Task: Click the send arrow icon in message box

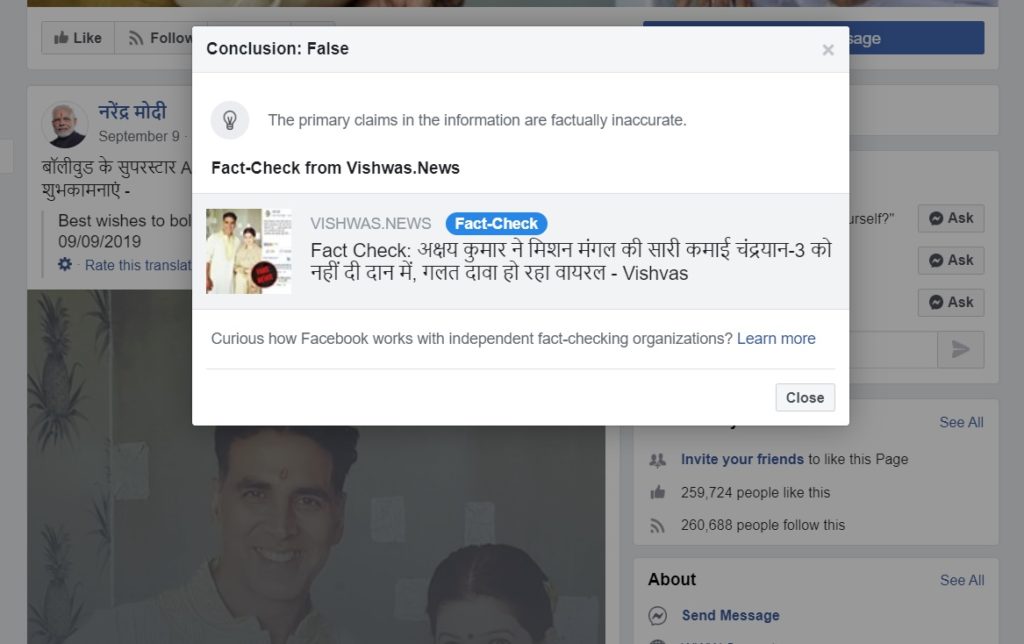Action: coord(961,349)
